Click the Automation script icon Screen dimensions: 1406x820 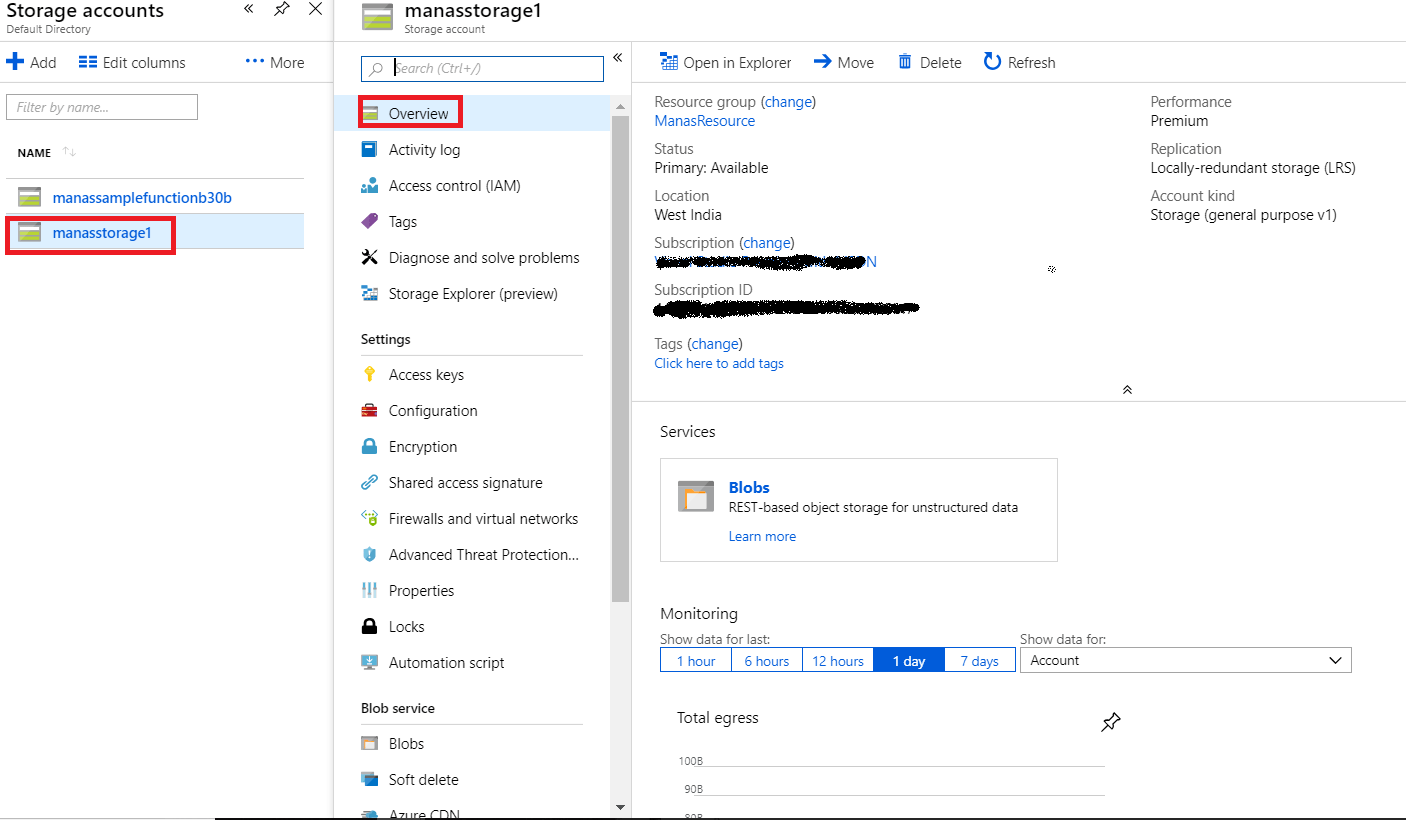pos(370,662)
